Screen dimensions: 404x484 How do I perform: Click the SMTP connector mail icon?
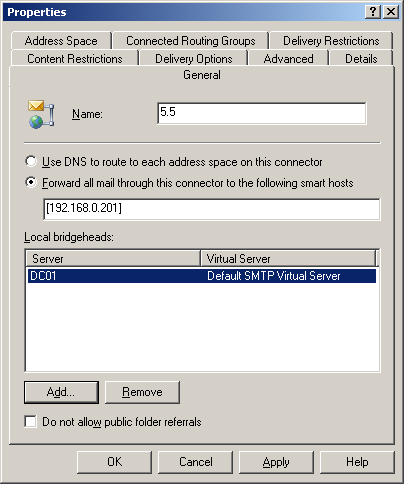pos(41,114)
